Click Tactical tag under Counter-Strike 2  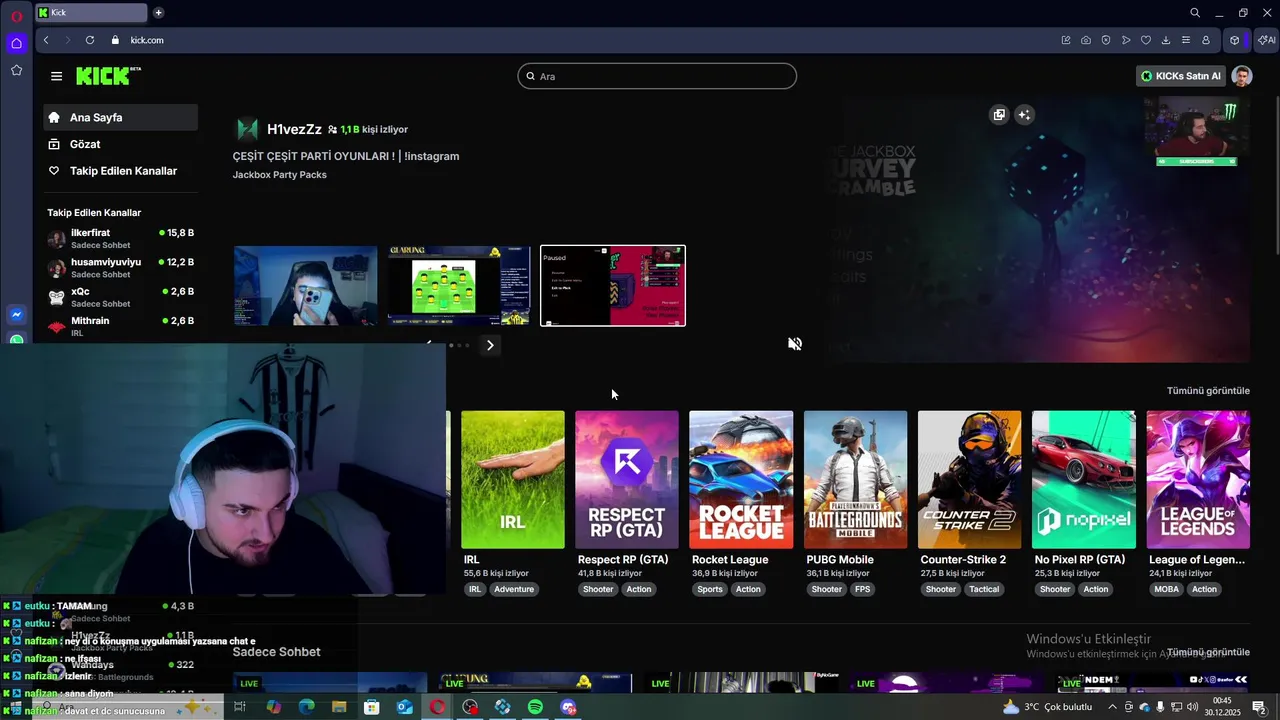tap(984, 590)
